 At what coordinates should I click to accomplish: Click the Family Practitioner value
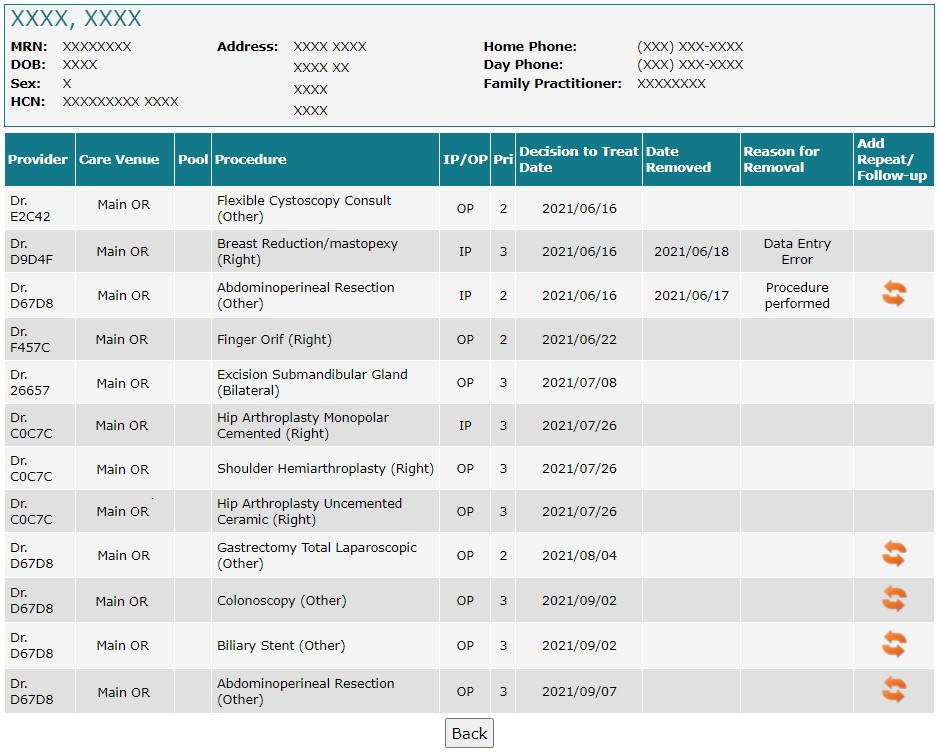coord(671,83)
